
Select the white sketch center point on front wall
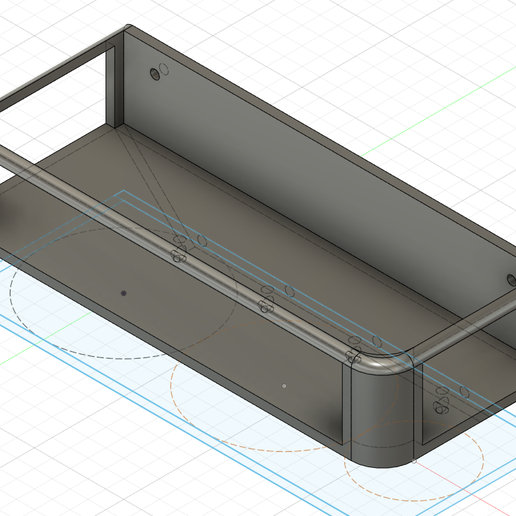(284, 386)
